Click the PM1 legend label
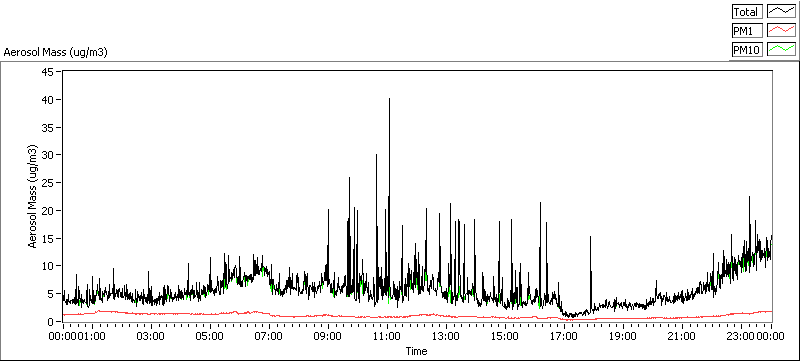Screen dimensions: 800x361 click(x=747, y=31)
